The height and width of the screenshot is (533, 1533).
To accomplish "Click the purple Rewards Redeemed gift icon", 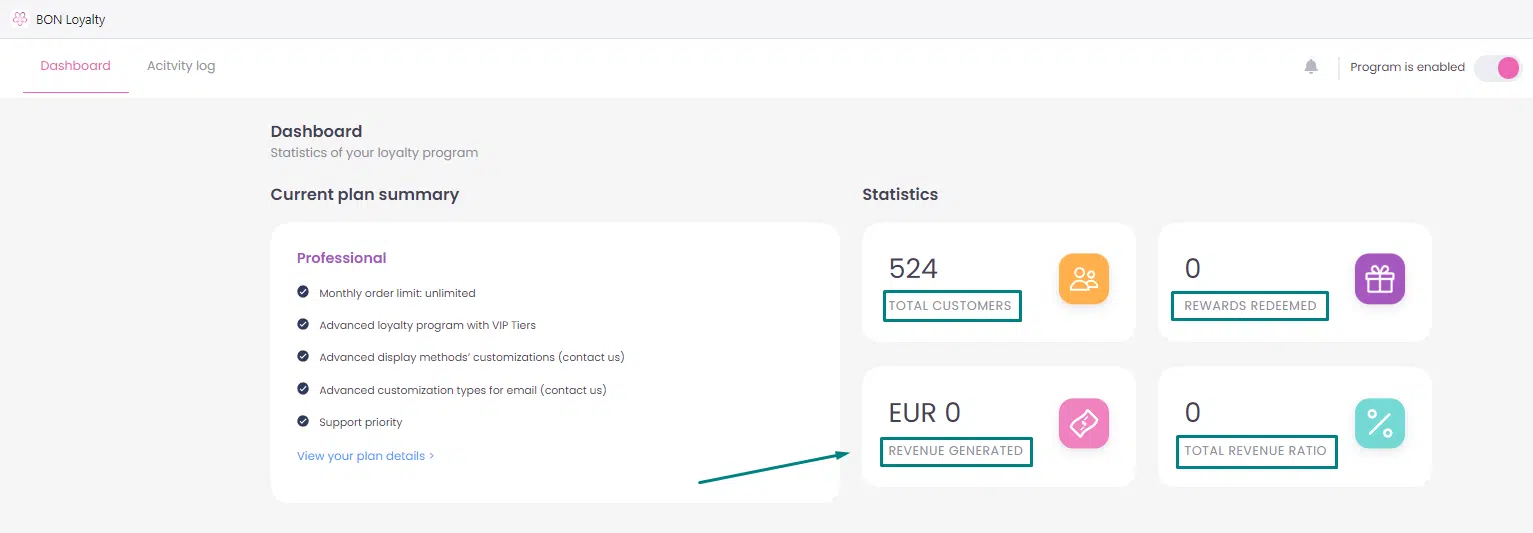I will coord(1380,279).
